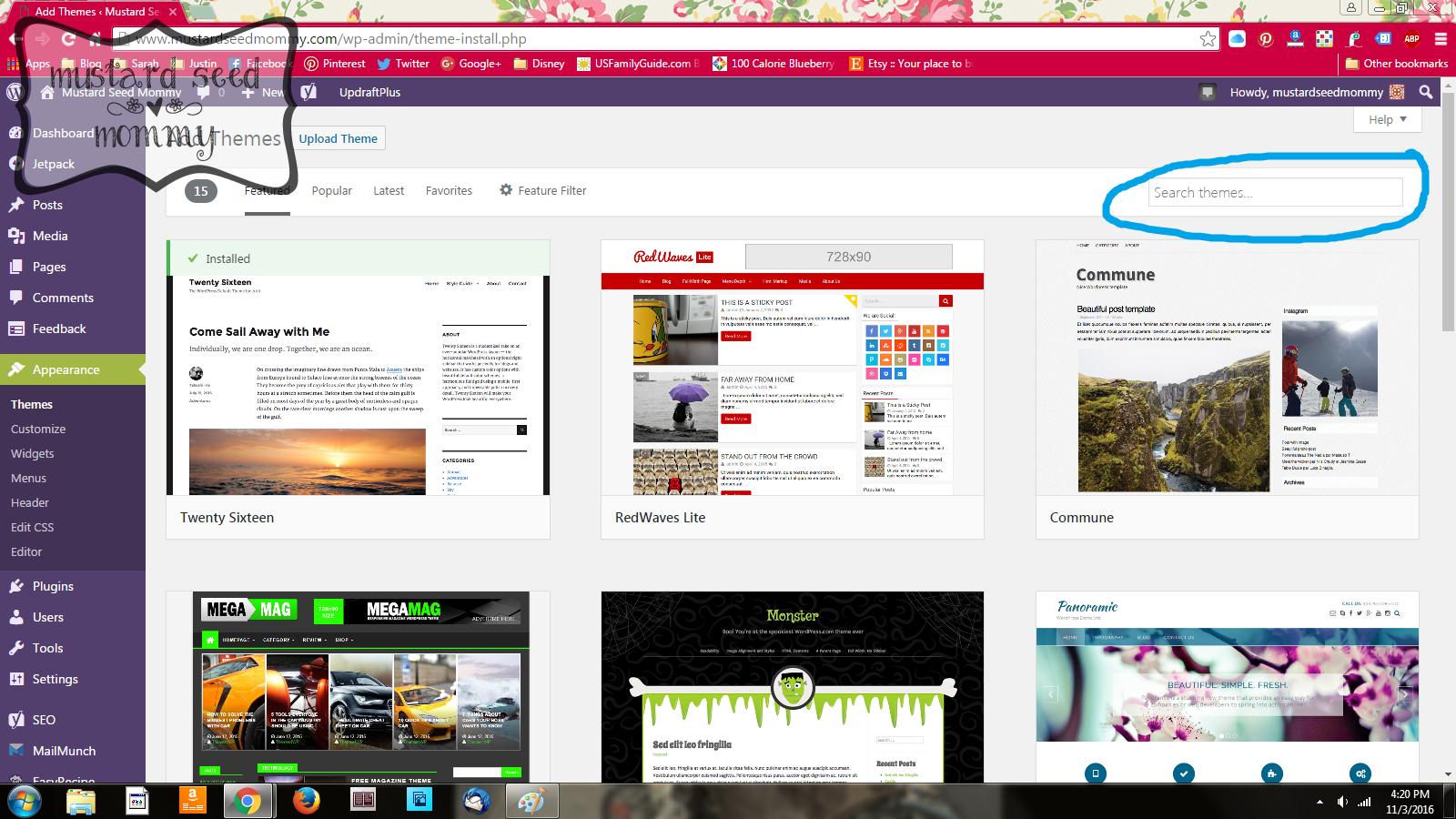
Task: Reload the page with the browser refresh button
Action: click(68, 38)
